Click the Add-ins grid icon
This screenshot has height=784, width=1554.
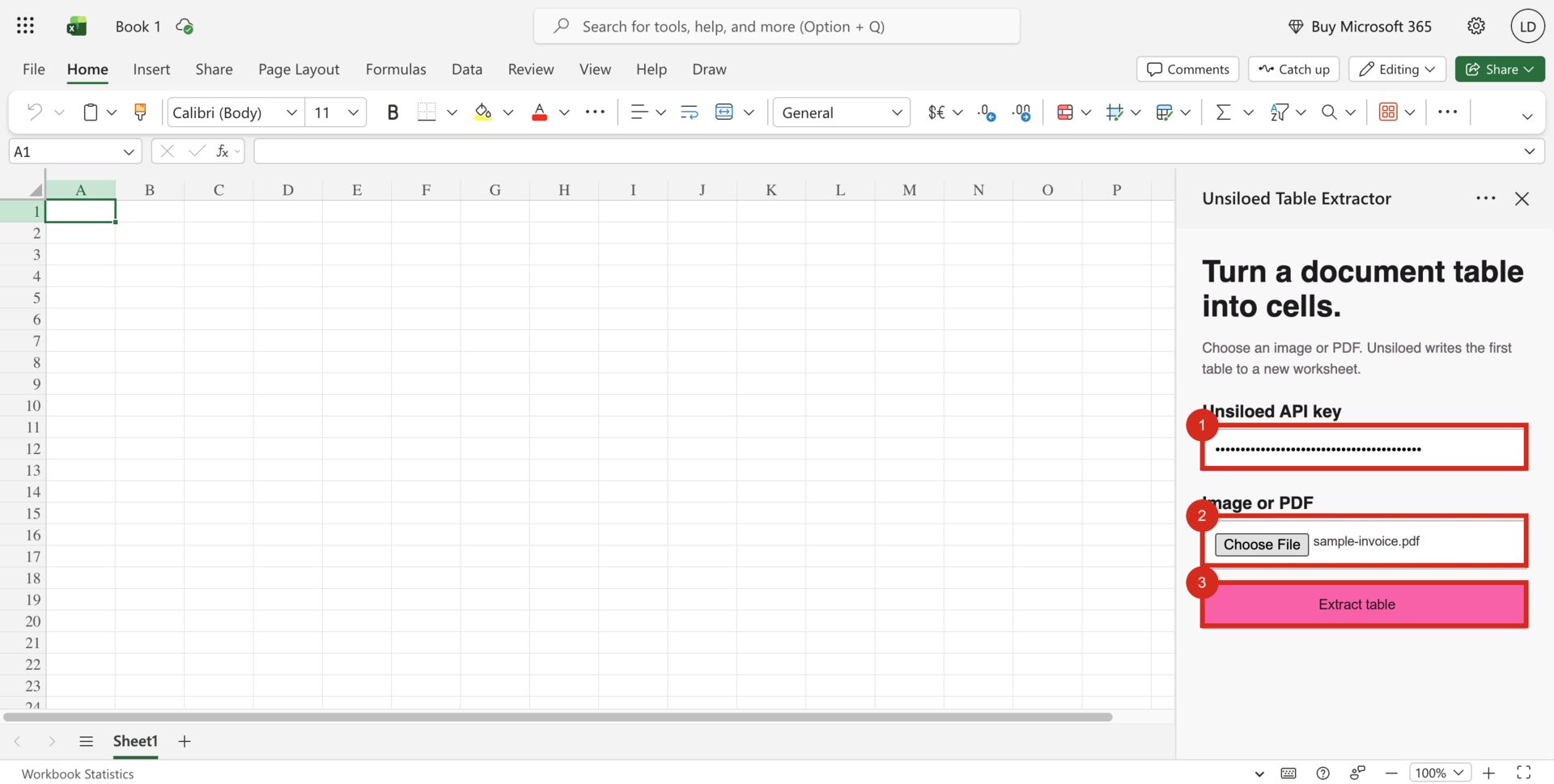1388,112
